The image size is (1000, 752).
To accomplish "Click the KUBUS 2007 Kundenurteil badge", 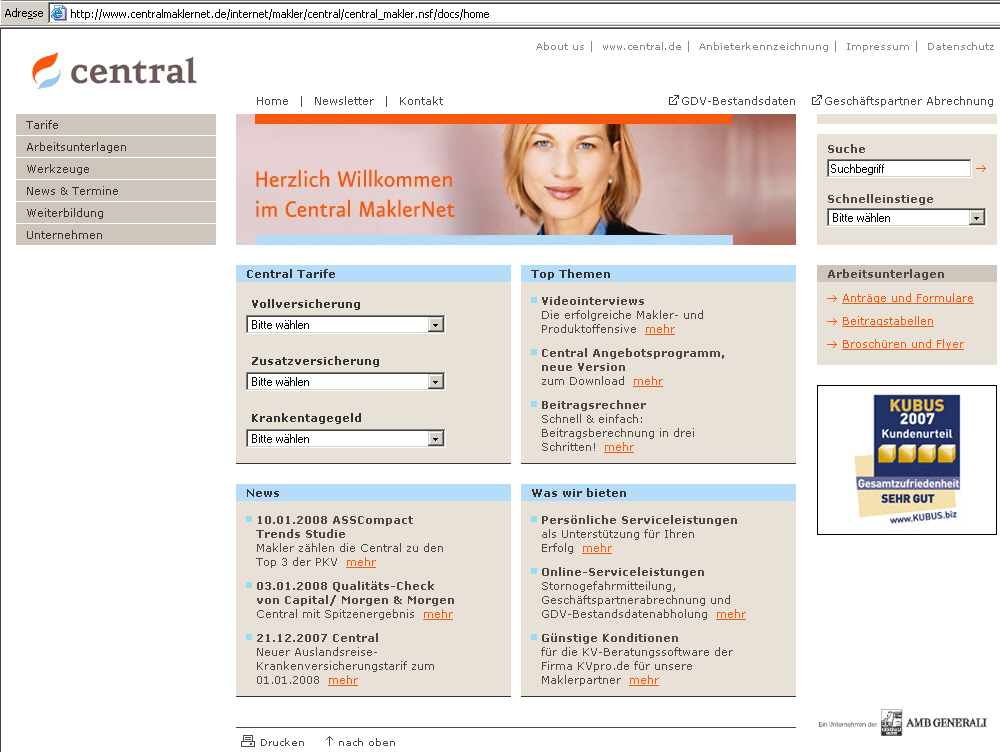I will click(907, 459).
